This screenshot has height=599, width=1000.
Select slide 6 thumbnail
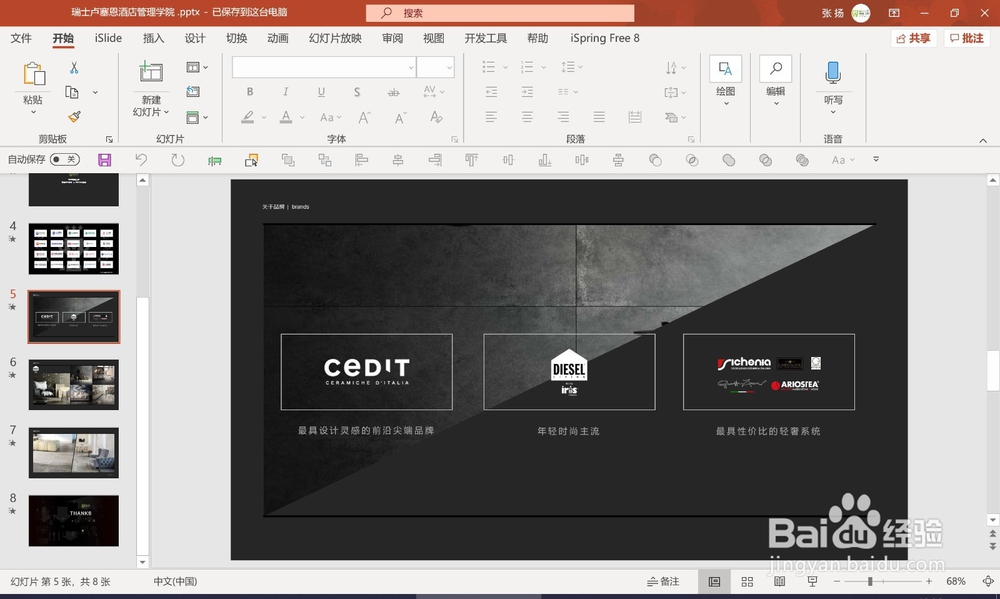(73, 384)
